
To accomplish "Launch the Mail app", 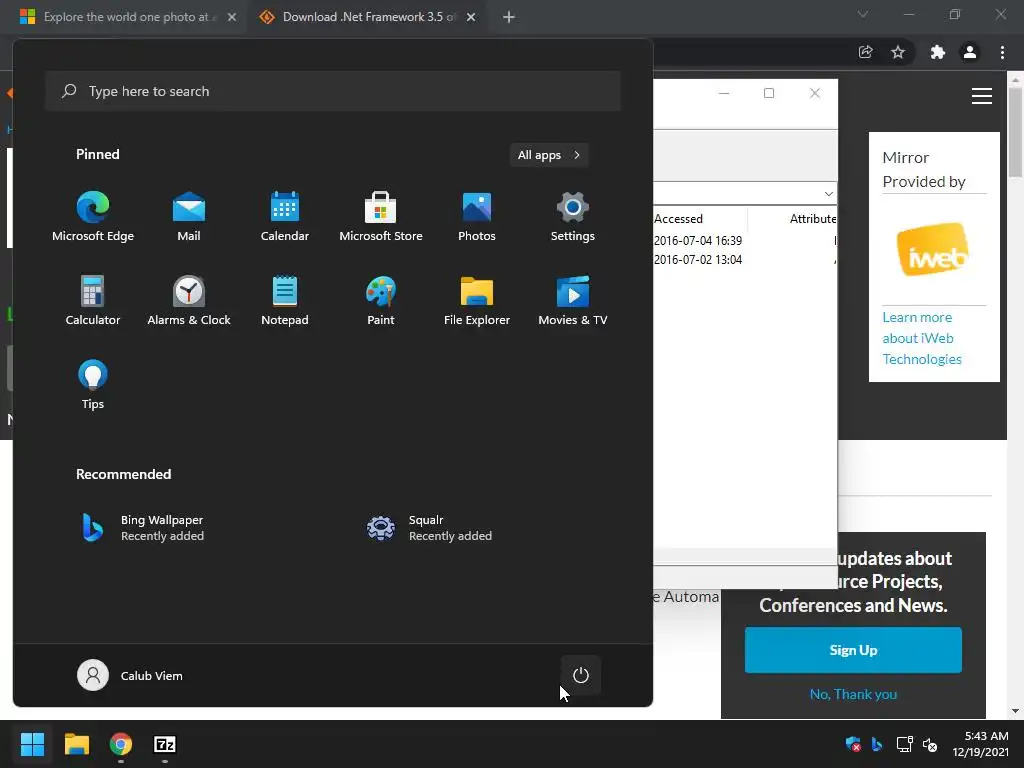I will point(189,217).
